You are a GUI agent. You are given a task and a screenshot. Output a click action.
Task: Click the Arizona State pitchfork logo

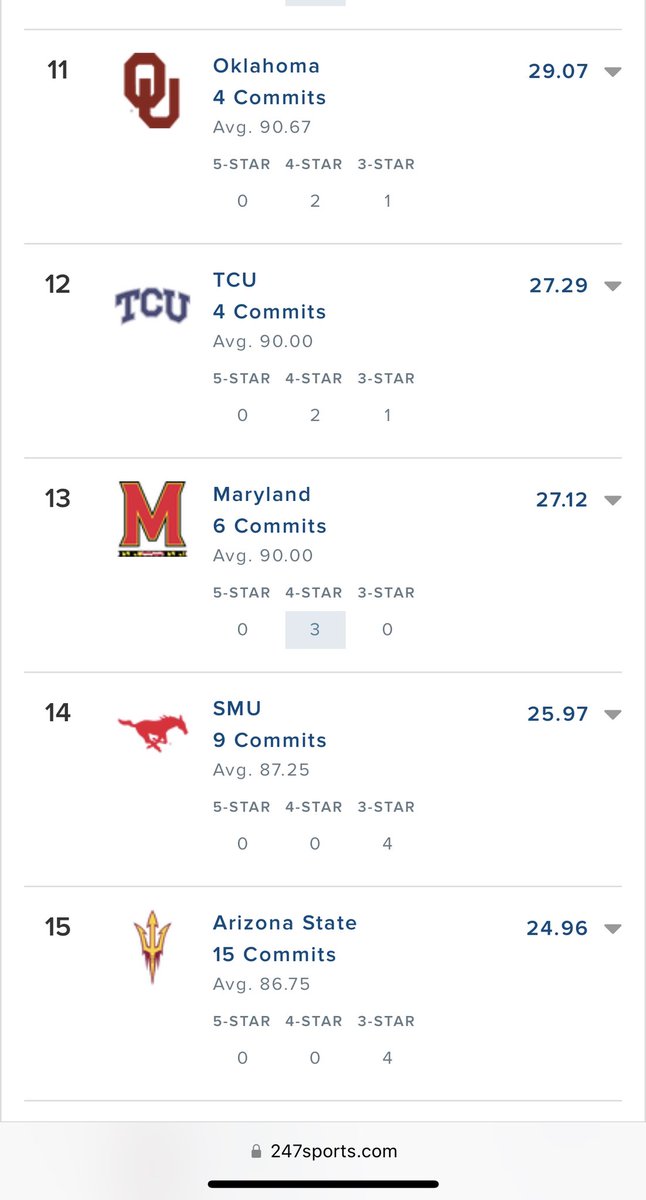[x=152, y=947]
